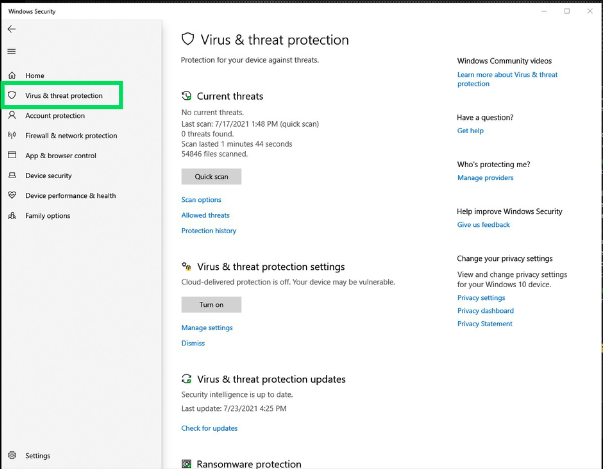Click the back arrow icon
Image resolution: width=603 pixels, height=469 pixels.
pyautogui.click(x=12, y=29)
